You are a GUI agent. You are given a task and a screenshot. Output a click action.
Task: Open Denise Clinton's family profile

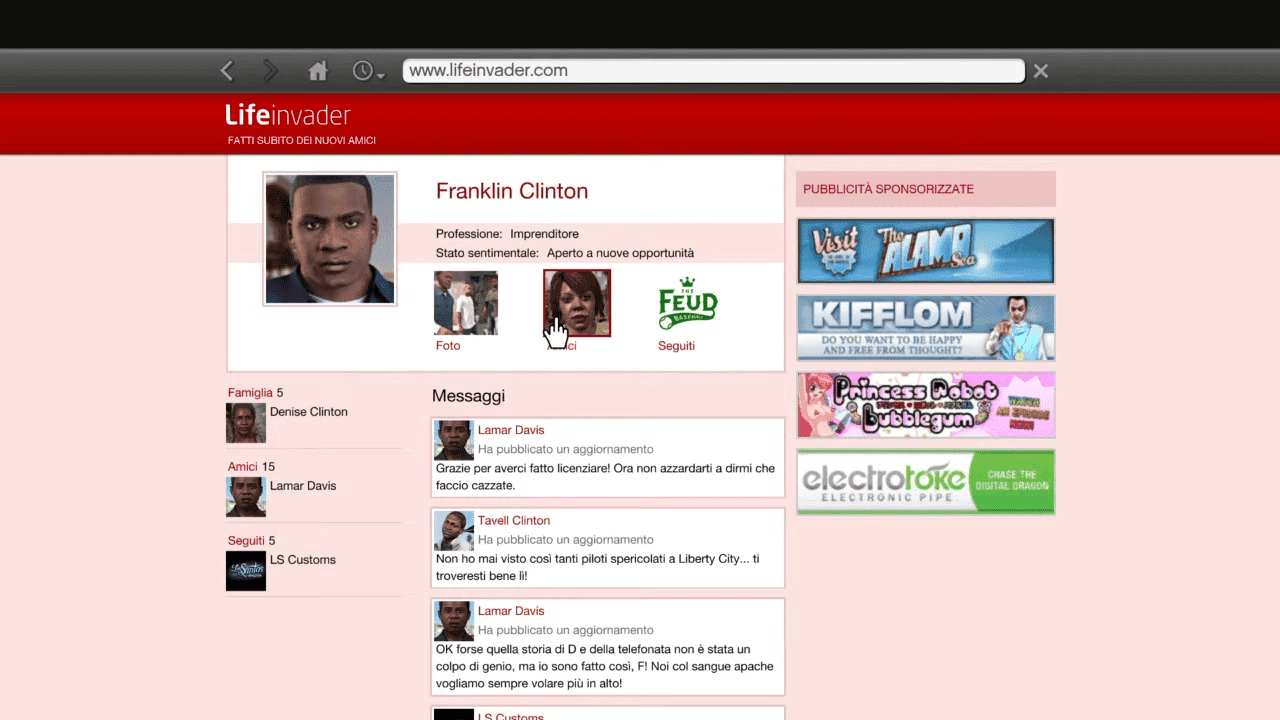click(x=308, y=412)
